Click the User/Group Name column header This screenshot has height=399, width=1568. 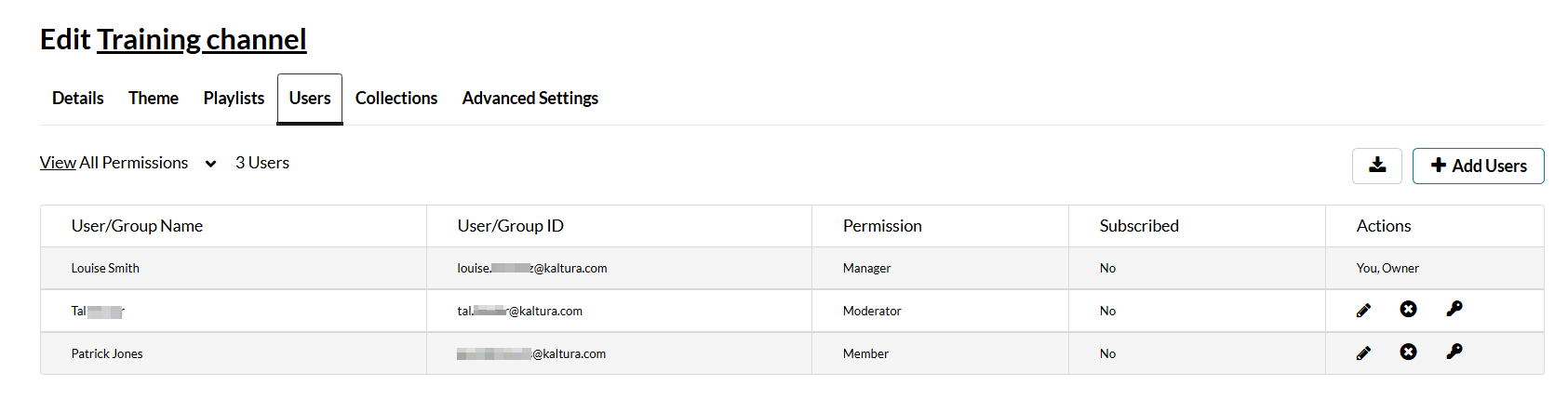click(137, 226)
